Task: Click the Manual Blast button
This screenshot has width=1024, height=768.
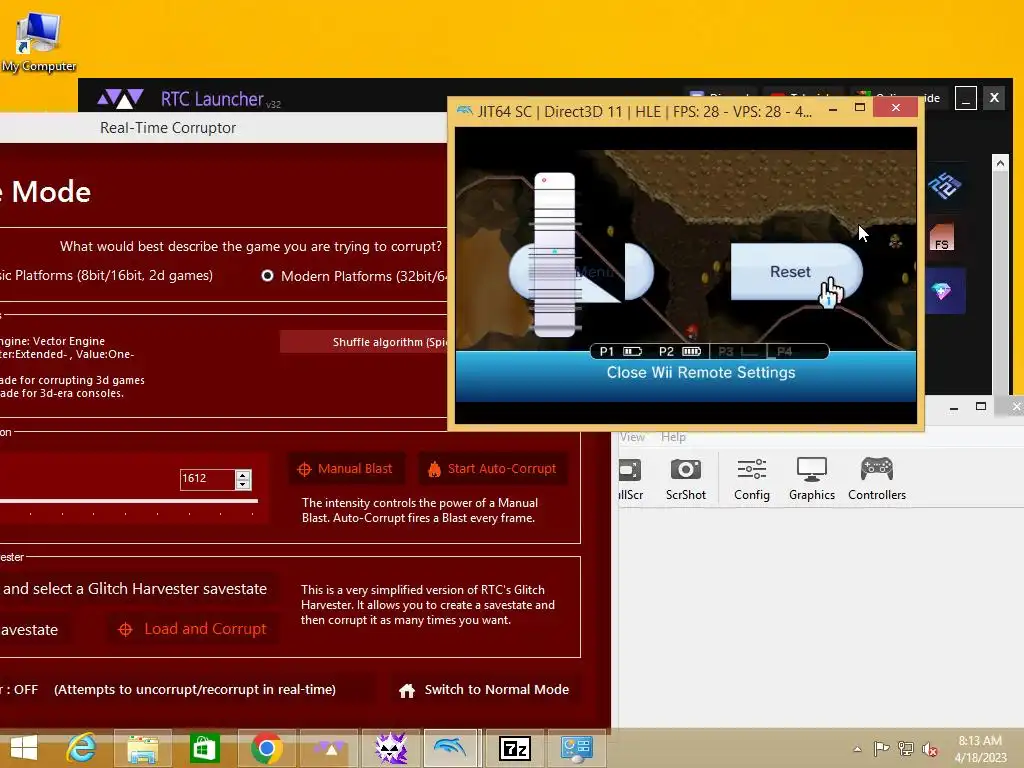Action: 346,469
